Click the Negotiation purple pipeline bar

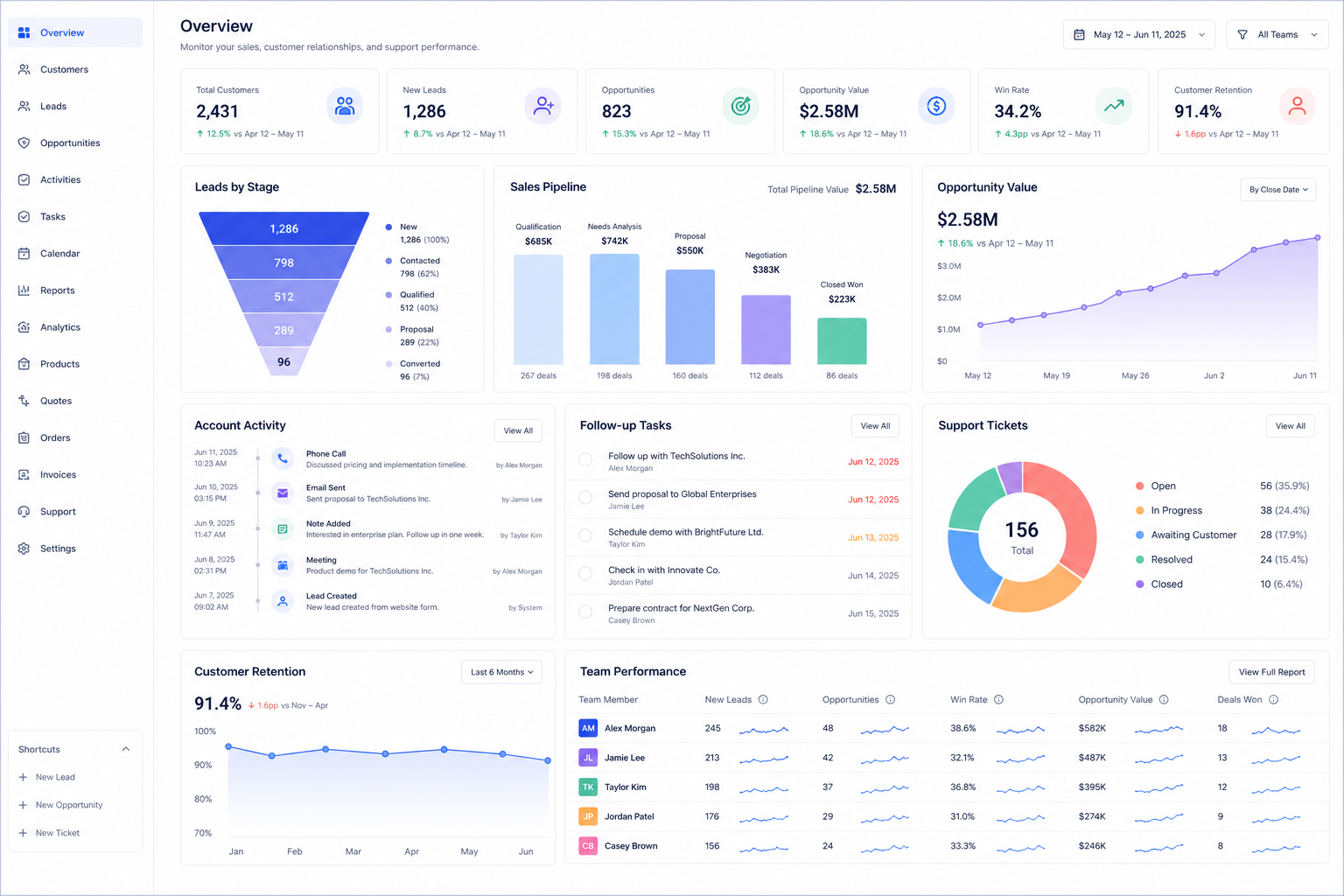766,330
